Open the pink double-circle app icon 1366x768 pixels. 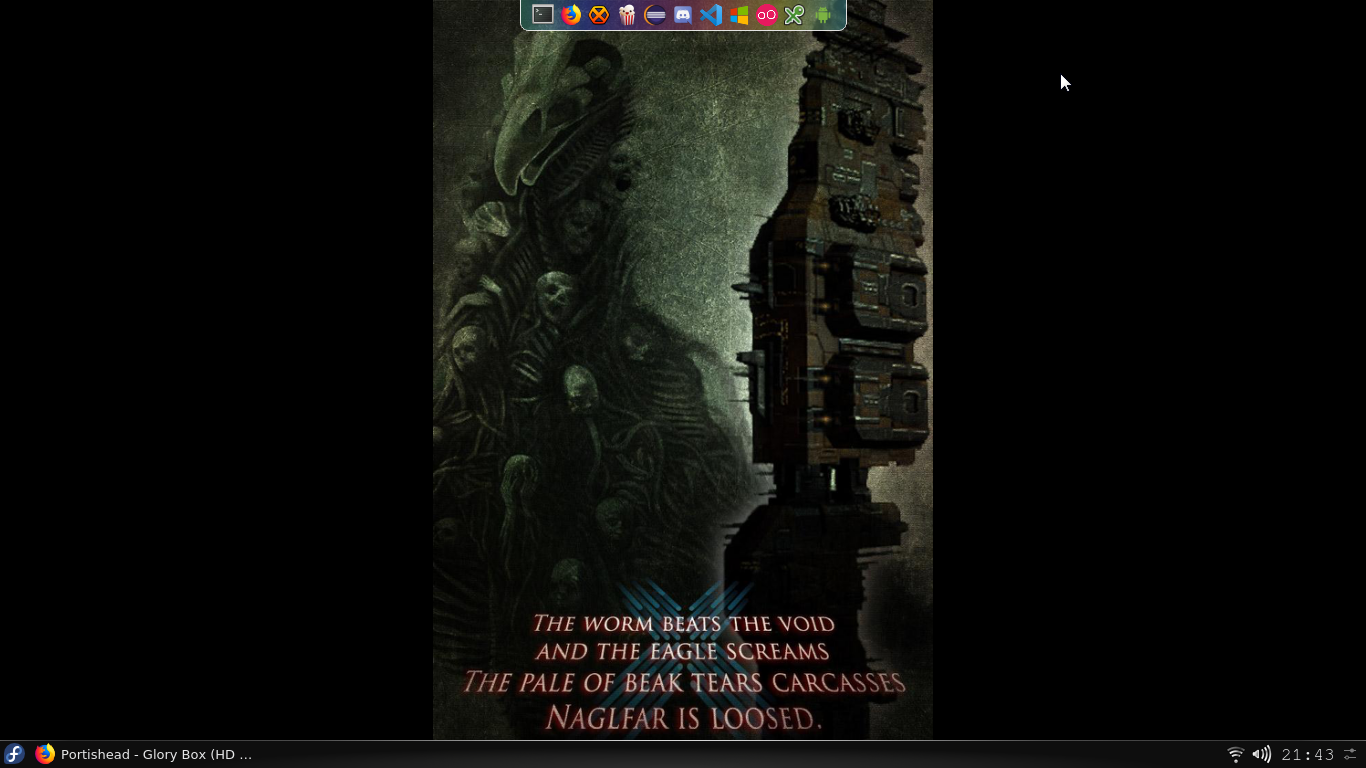pyautogui.click(x=767, y=15)
